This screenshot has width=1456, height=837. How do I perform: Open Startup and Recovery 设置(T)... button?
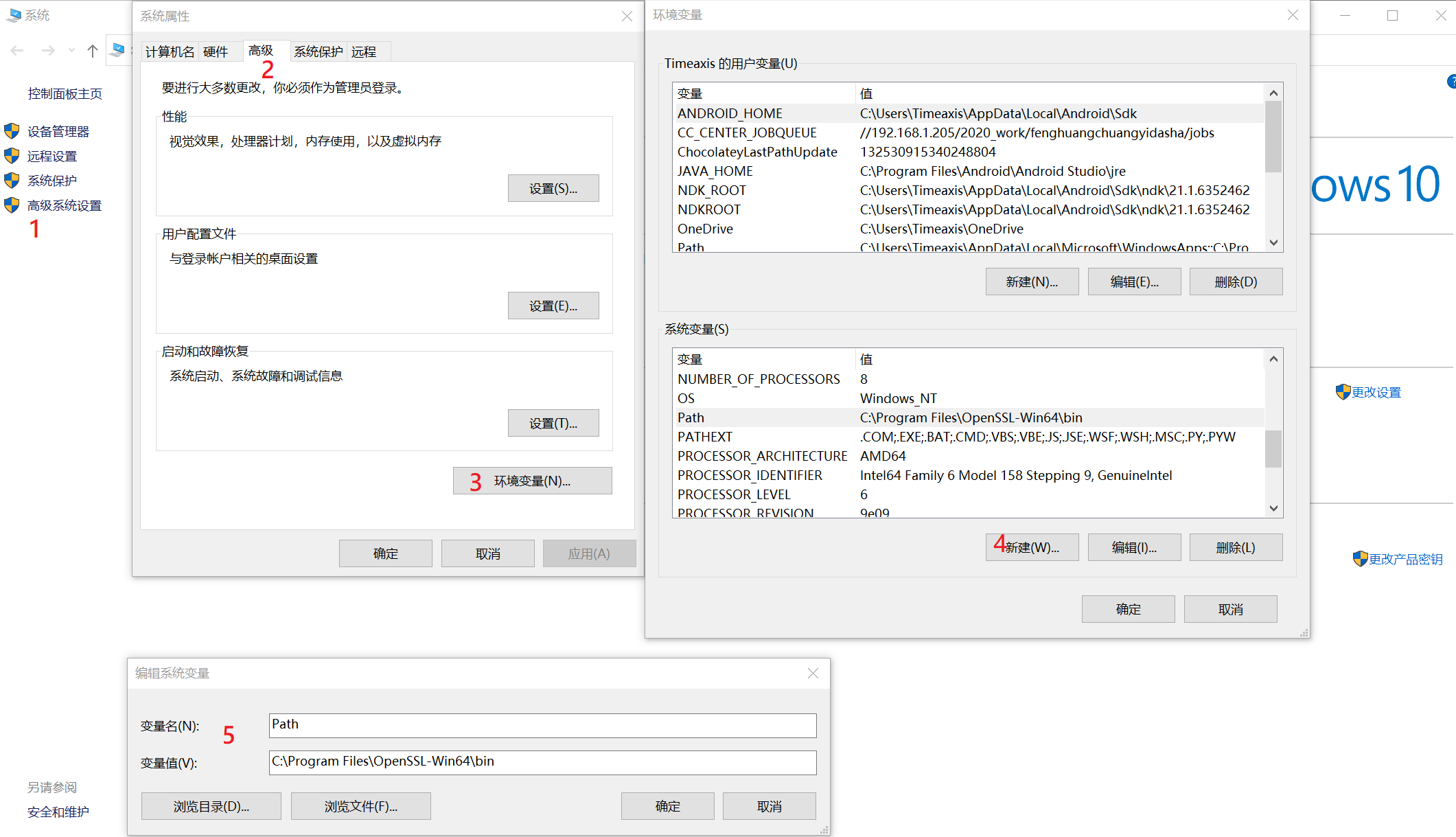pyautogui.click(x=553, y=423)
